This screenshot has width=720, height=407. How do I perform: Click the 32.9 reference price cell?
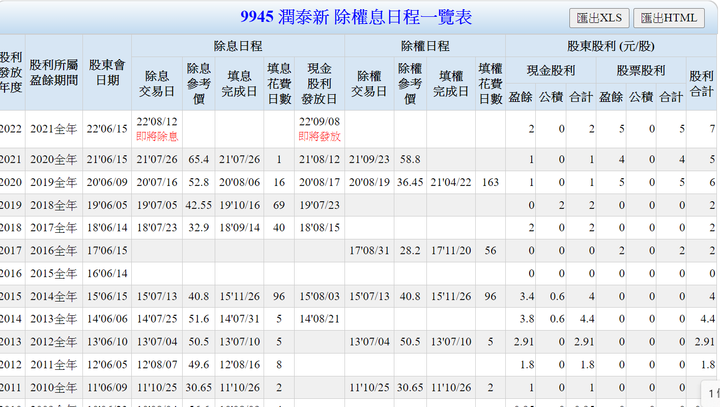pos(198,228)
